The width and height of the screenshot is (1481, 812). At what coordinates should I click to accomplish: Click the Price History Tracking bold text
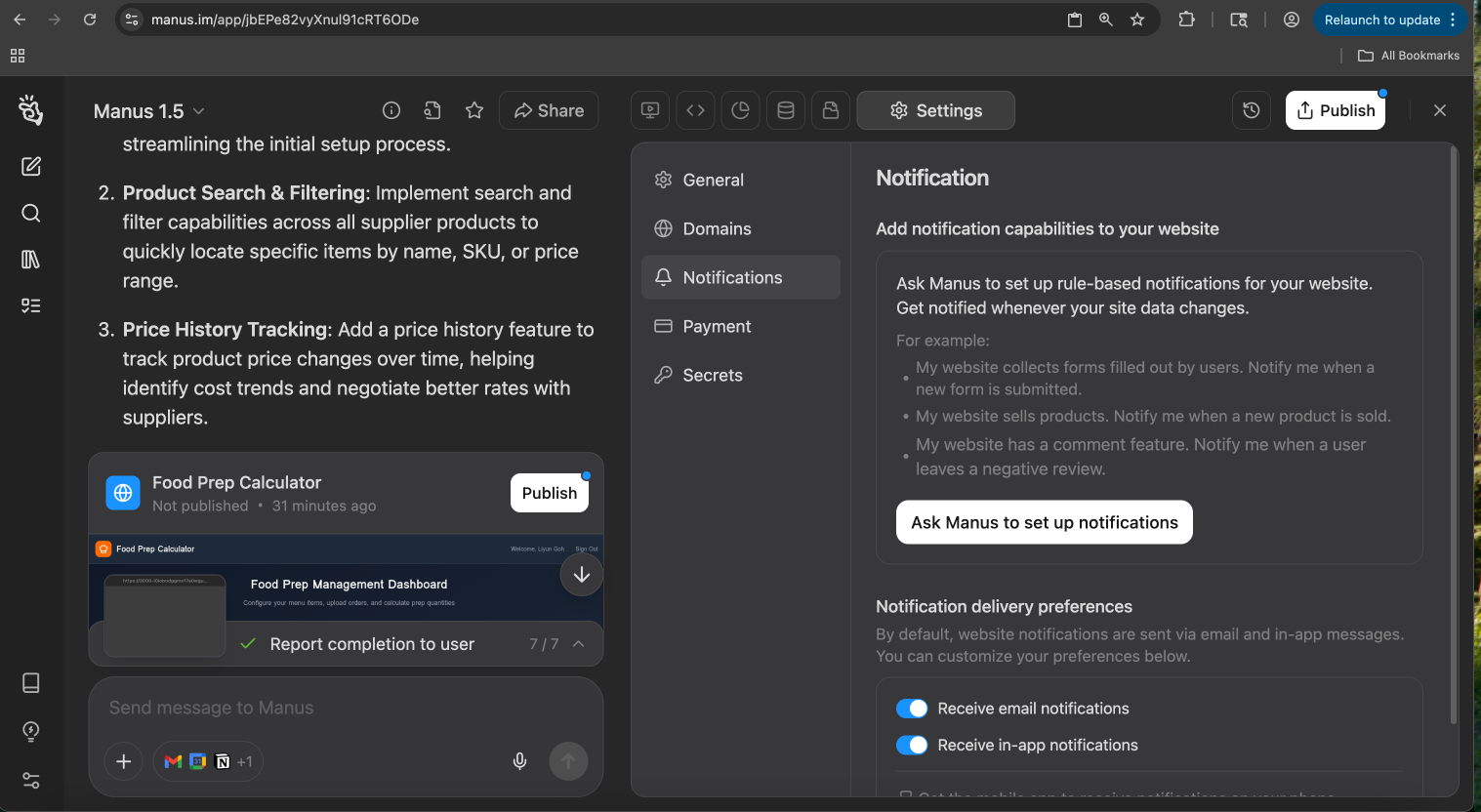225,329
